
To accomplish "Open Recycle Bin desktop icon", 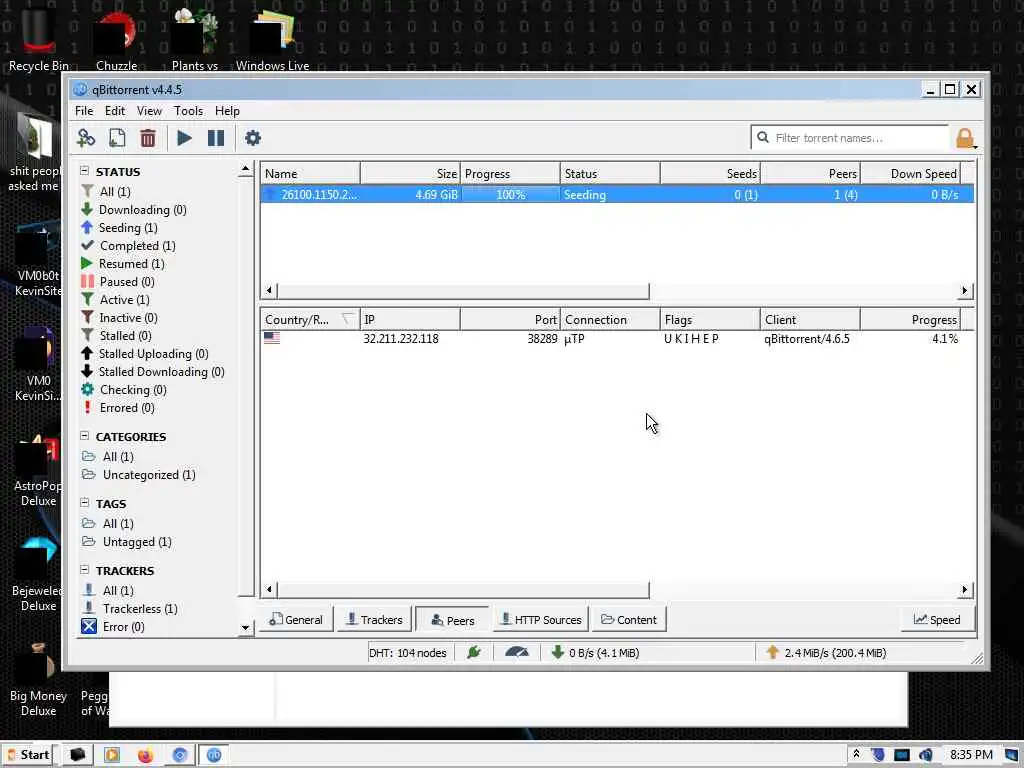I will (x=39, y=38).
